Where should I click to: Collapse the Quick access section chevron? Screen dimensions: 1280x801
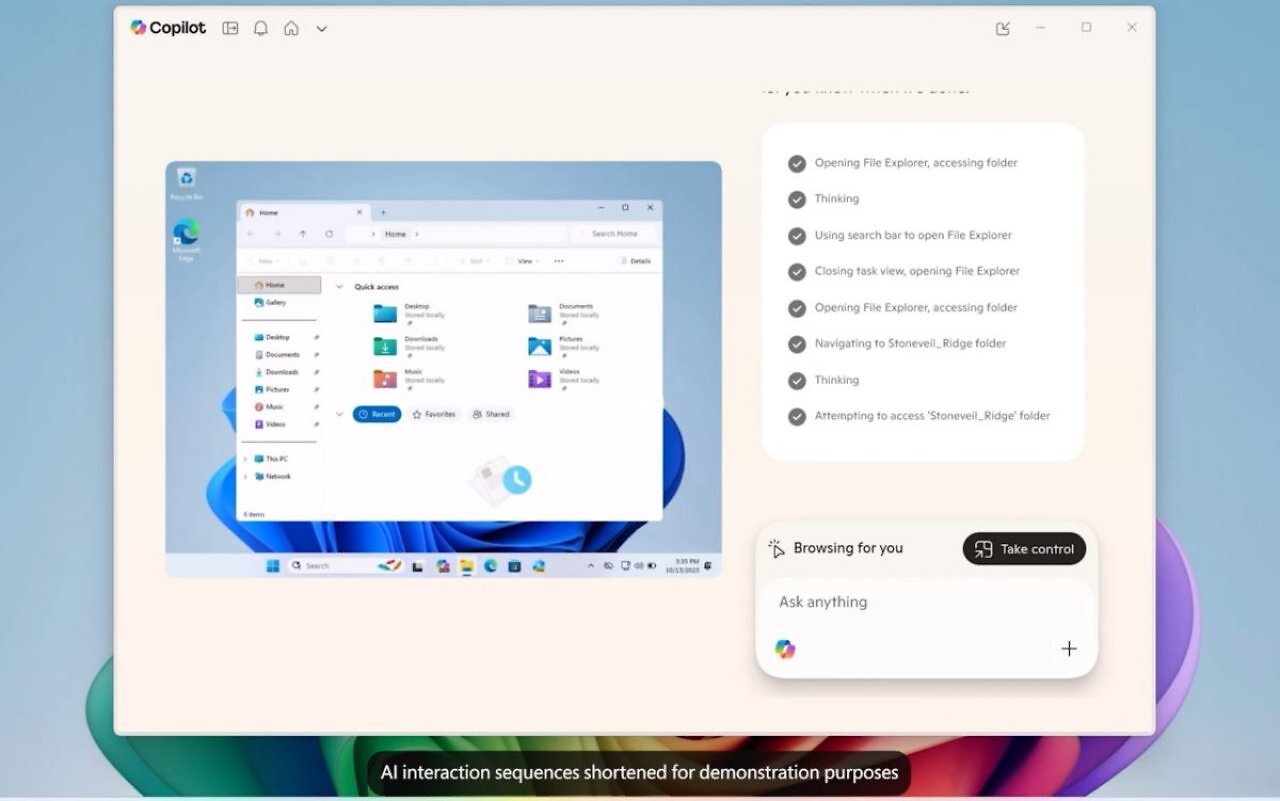tap(340, 287)
